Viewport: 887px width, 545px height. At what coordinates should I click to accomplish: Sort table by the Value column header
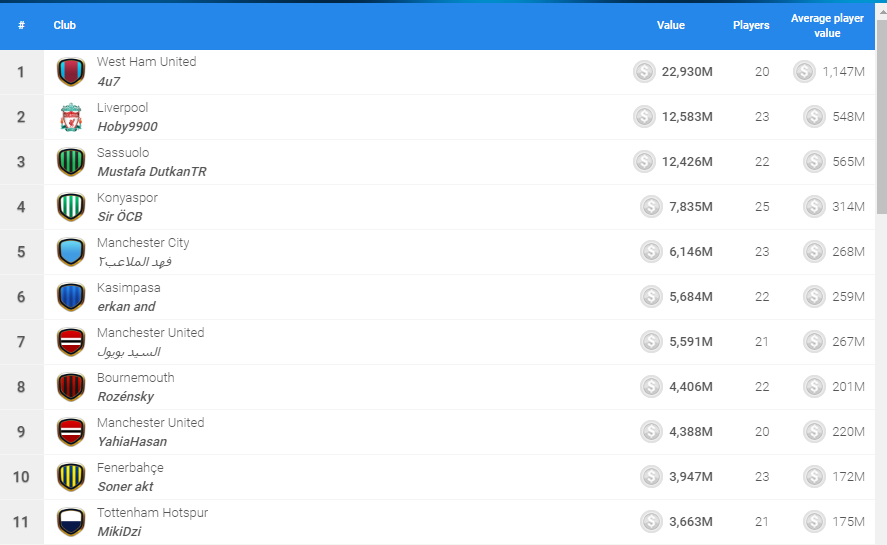[671, 25]
